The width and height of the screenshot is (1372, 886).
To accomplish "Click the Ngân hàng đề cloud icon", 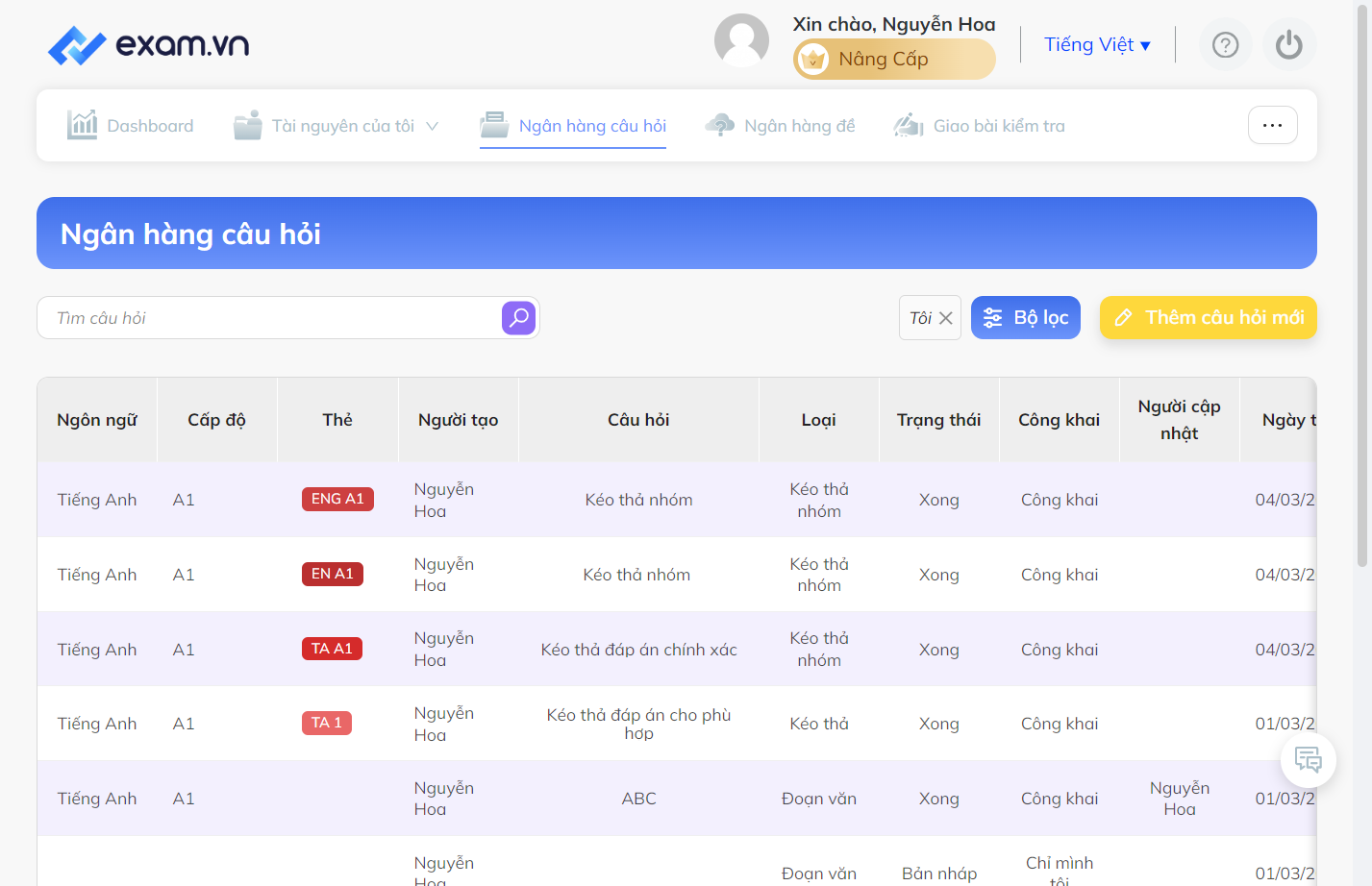I will 719,125.
